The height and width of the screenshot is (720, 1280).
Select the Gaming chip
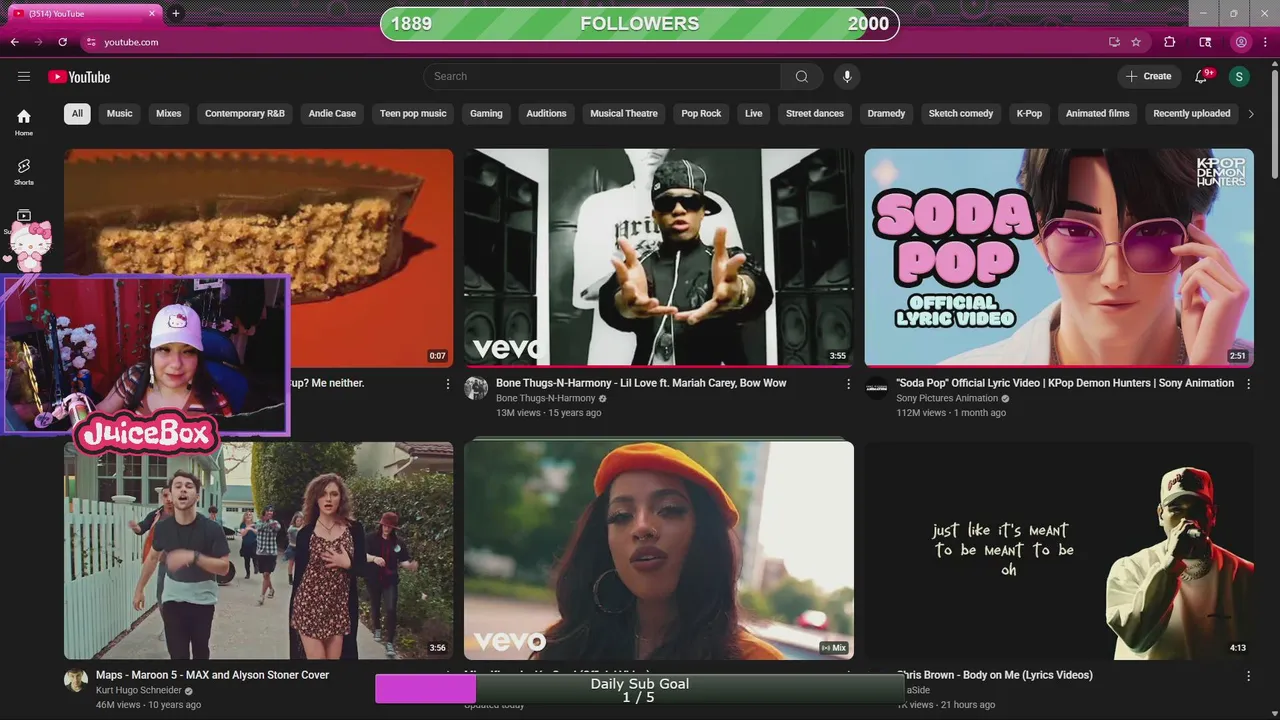(486, 114)
